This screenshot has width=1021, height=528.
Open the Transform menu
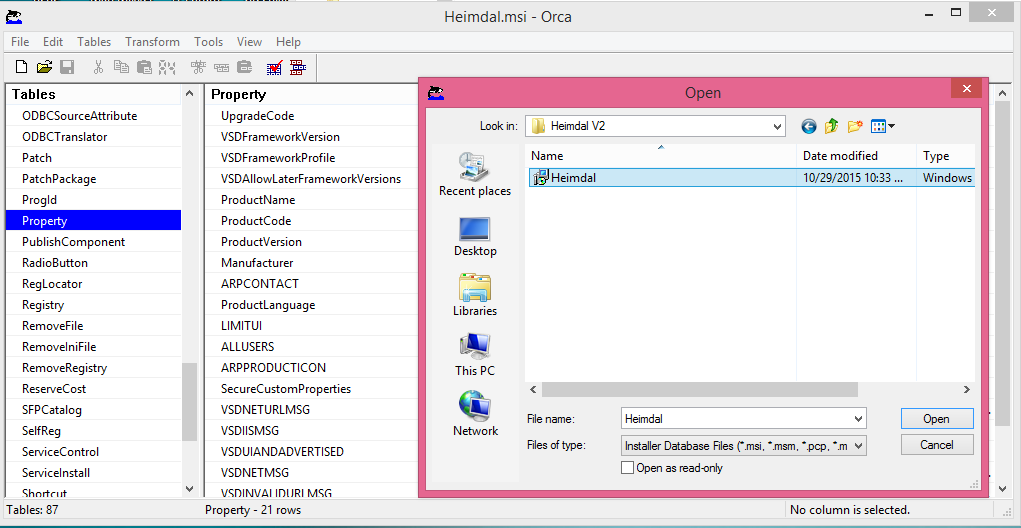pyautogui.click(x=152, y=42)
